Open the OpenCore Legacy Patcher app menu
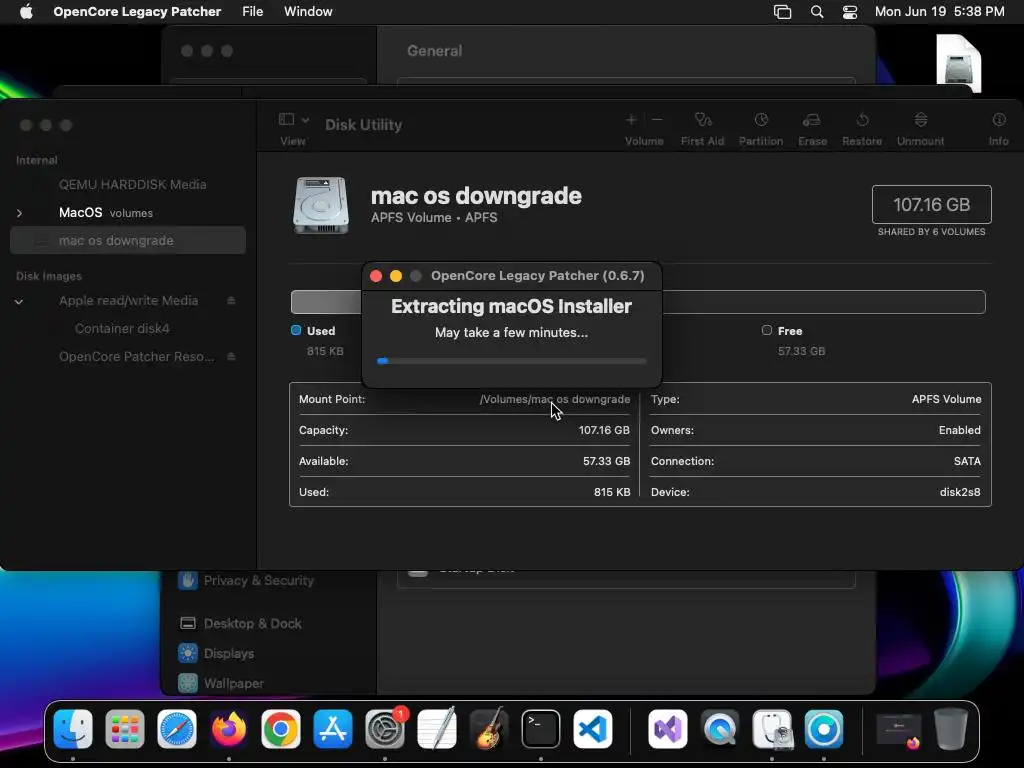The image size is (1024, 768). click(x=137, y=12)
